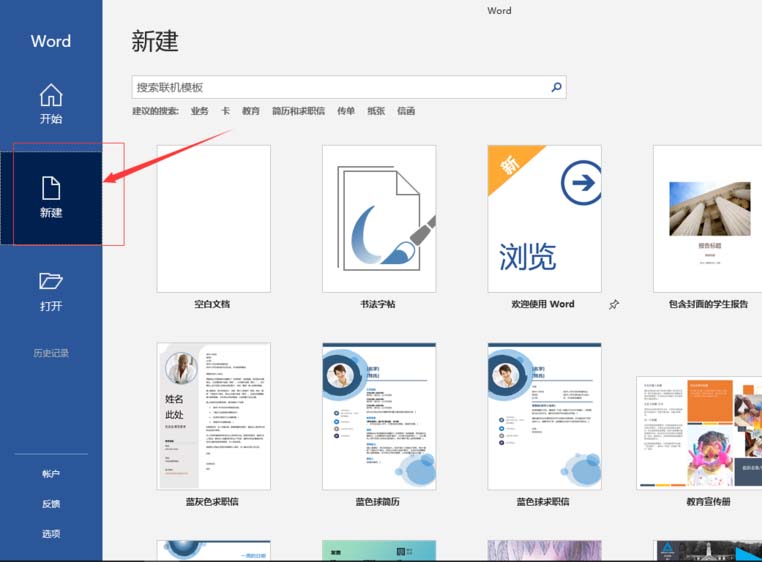Open the 开始 home tab in sidebar

coord(51,104)
